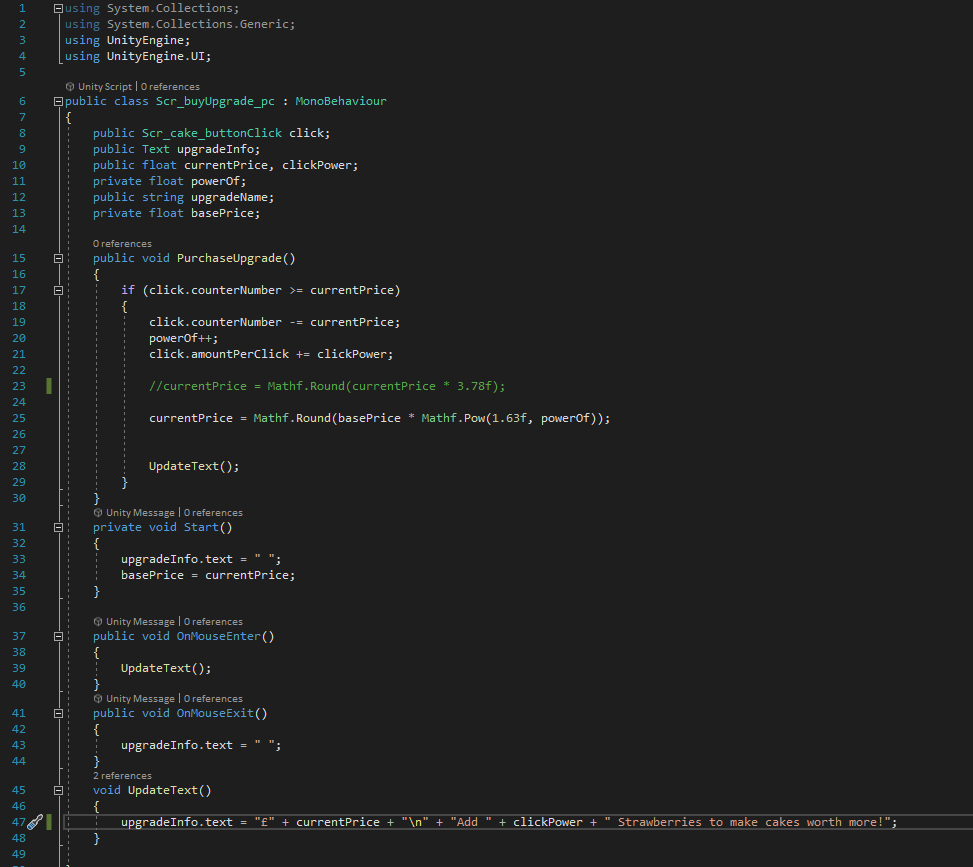Collapse the if statement block
This screenshot has width=973, height=867.
(x=58, y=290)
